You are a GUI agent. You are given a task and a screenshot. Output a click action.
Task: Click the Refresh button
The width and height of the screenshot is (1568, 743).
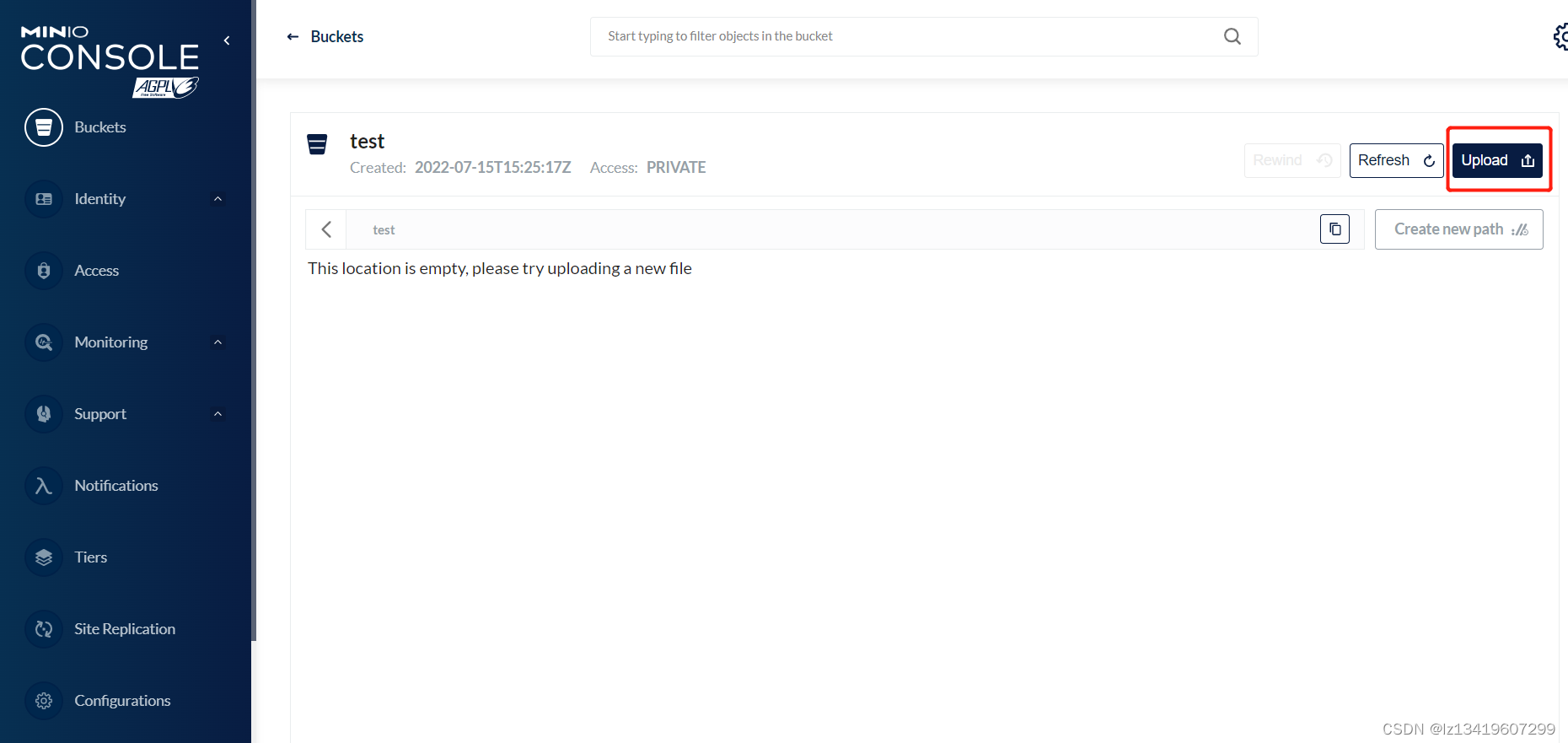1396,160
